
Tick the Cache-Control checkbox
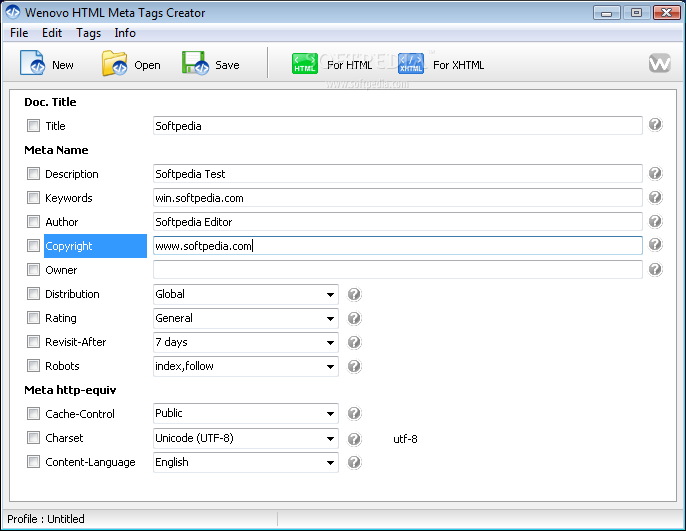pyautogui.click(x=33, y=413)
